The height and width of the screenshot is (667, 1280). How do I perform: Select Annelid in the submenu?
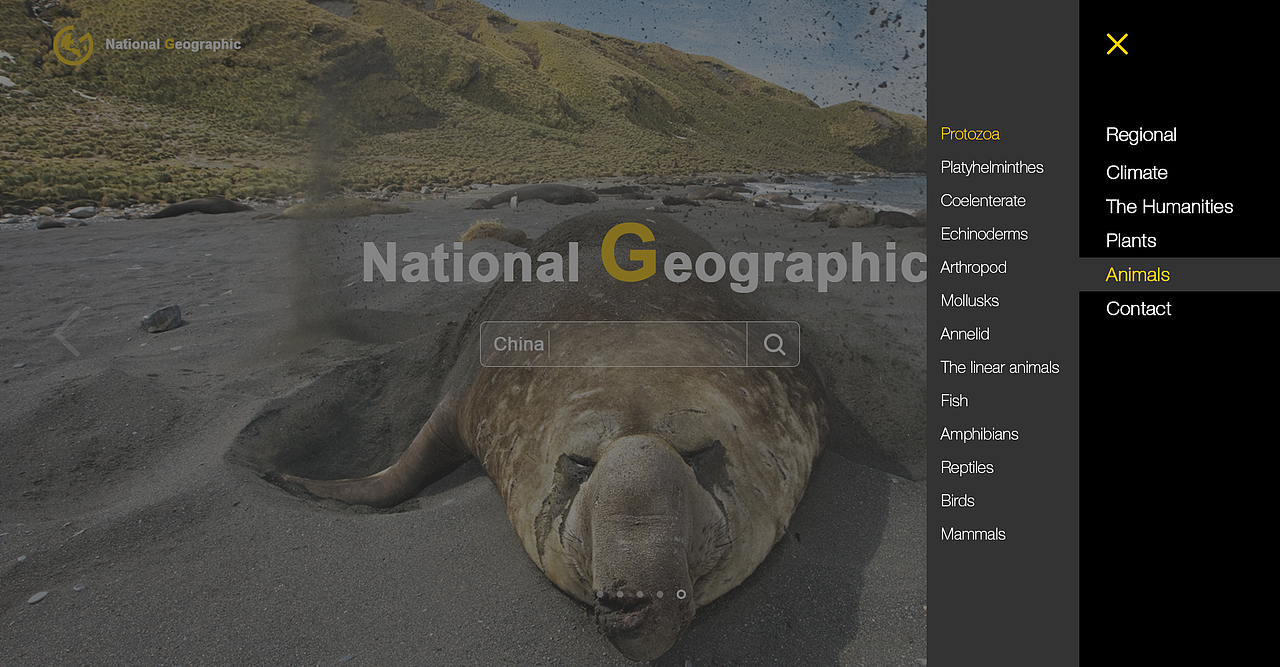(x=965, y=334)
